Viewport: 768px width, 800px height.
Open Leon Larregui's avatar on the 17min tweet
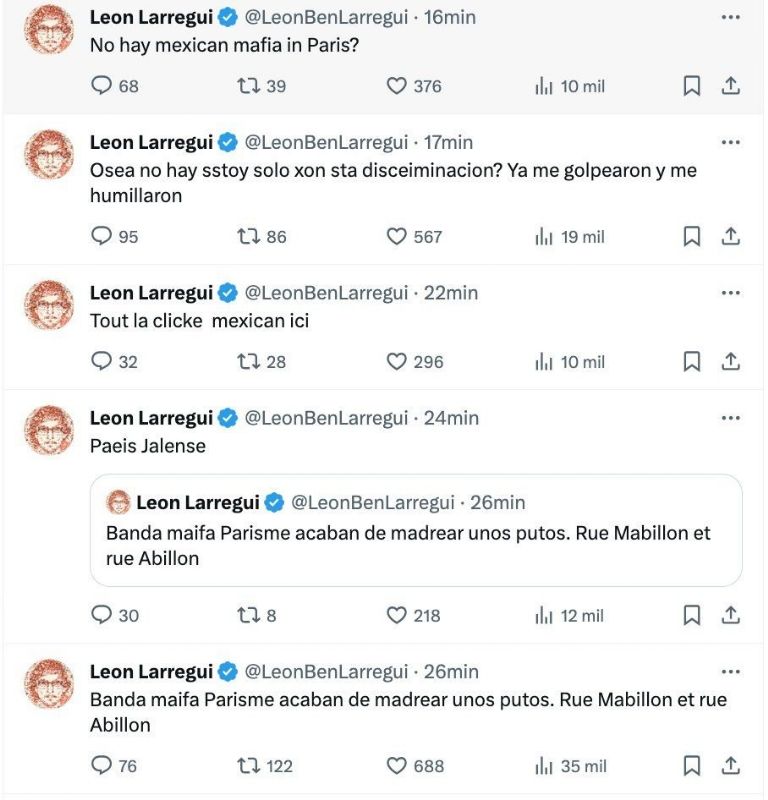pyautogui.click(x=48, y=154)
